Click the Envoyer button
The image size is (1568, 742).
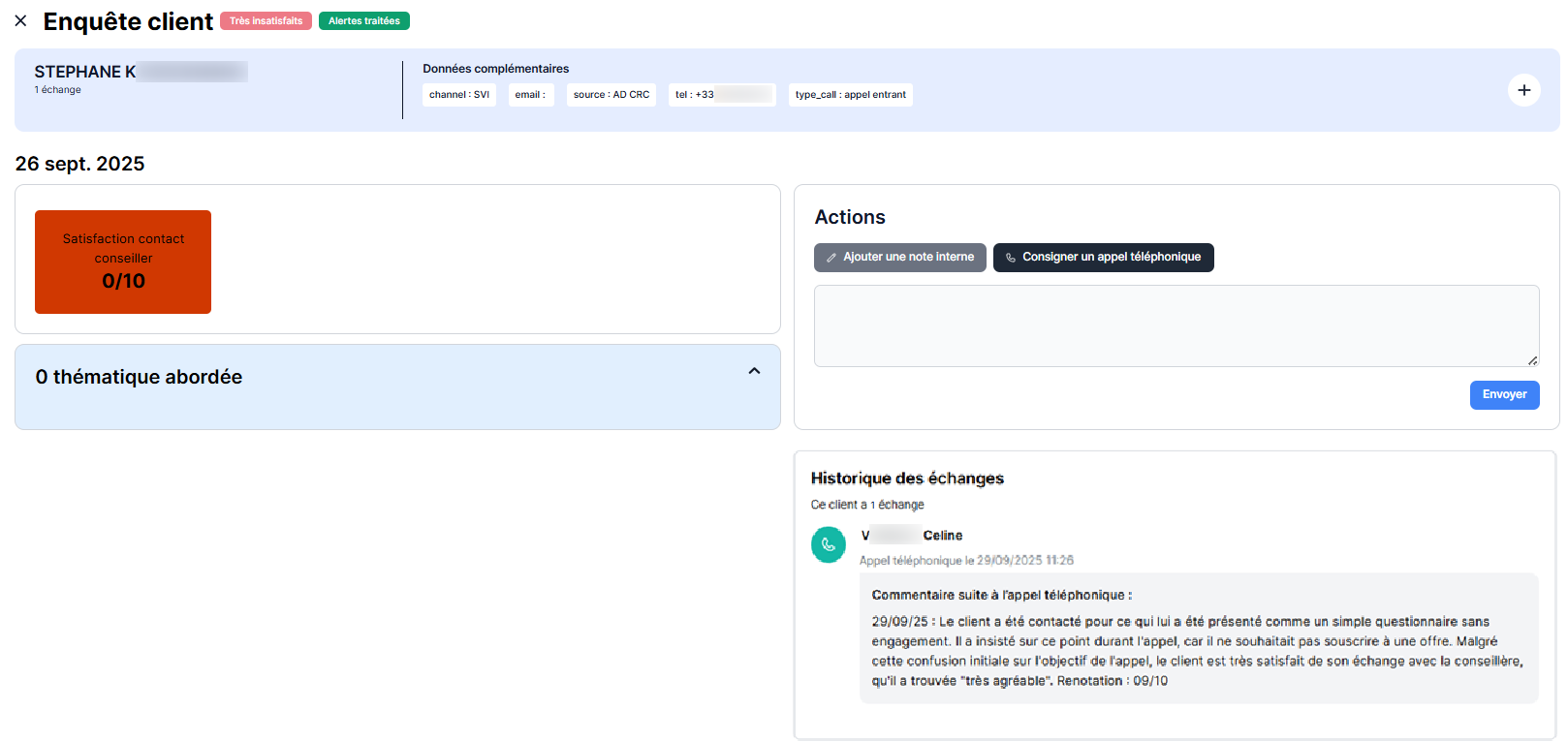[x=1504, y=395]
